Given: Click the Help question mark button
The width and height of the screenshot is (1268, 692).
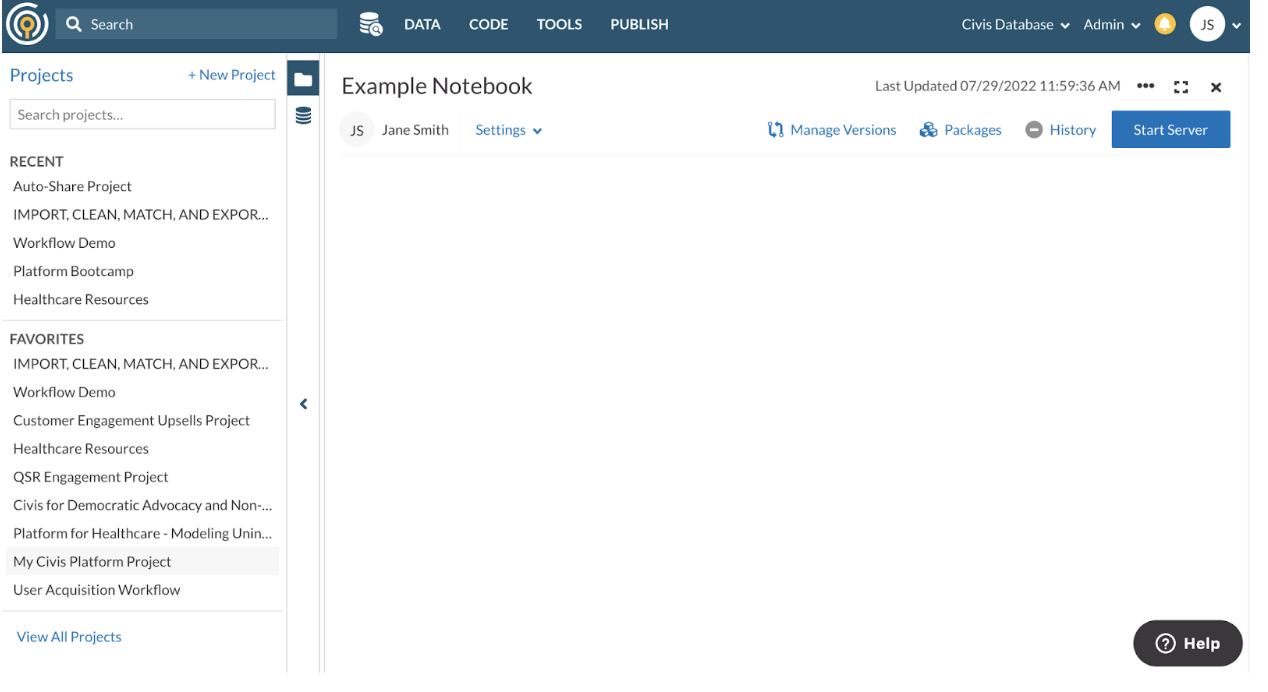Looking at the screenshot, I should pyautogui.click(x=1188, y=644).
